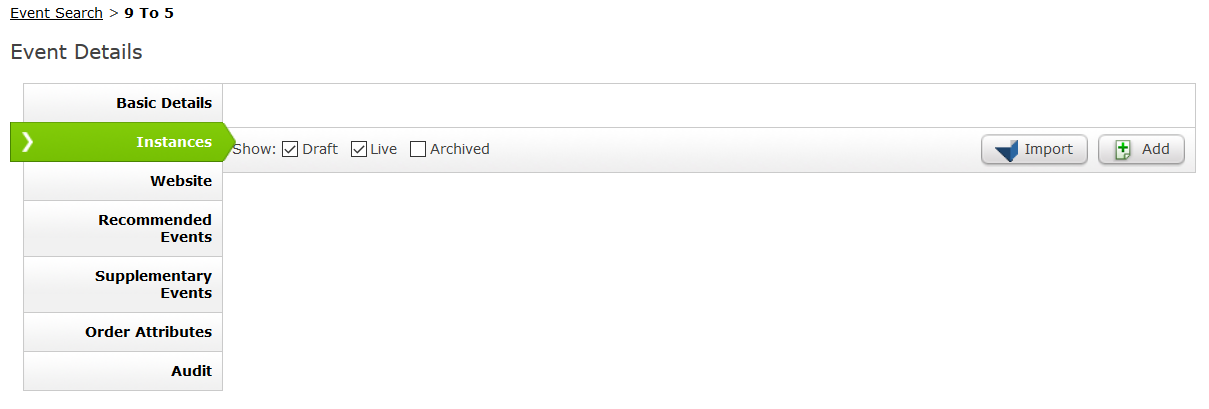
Task: Click the 9 To 5 breadcrumb text
Action: tap(149, 13)
